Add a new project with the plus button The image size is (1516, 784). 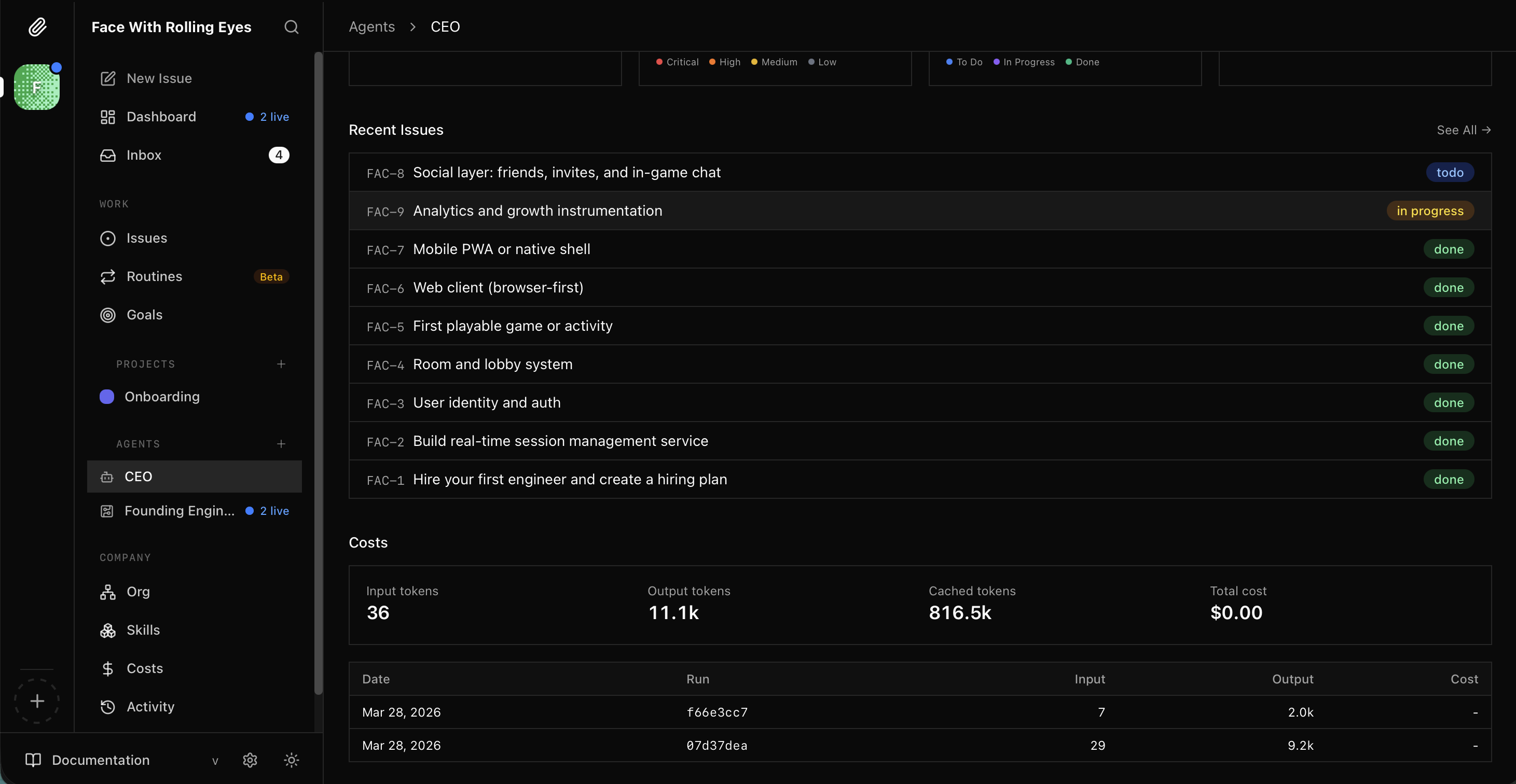tap(281, 363)
